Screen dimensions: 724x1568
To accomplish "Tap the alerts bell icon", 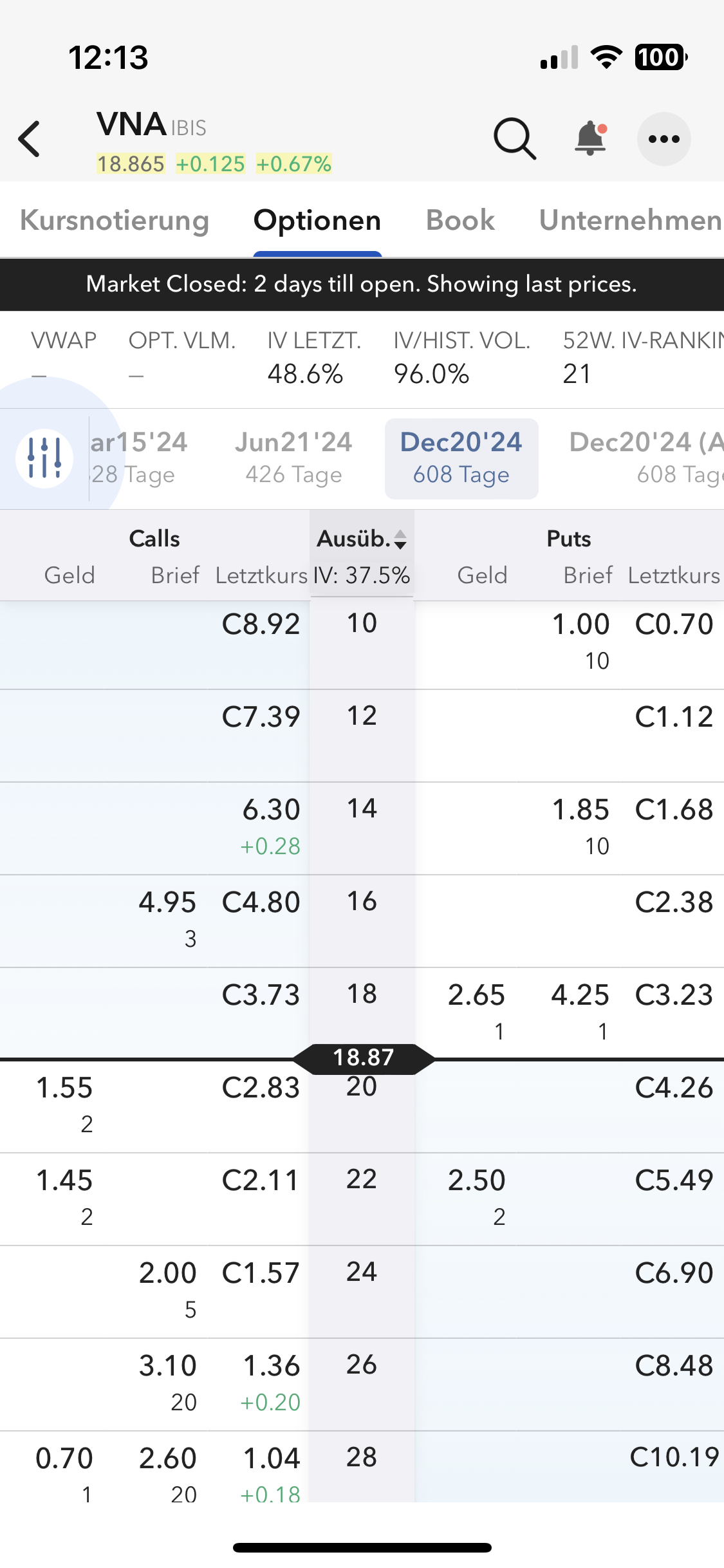I will click(x=590, y=138).
